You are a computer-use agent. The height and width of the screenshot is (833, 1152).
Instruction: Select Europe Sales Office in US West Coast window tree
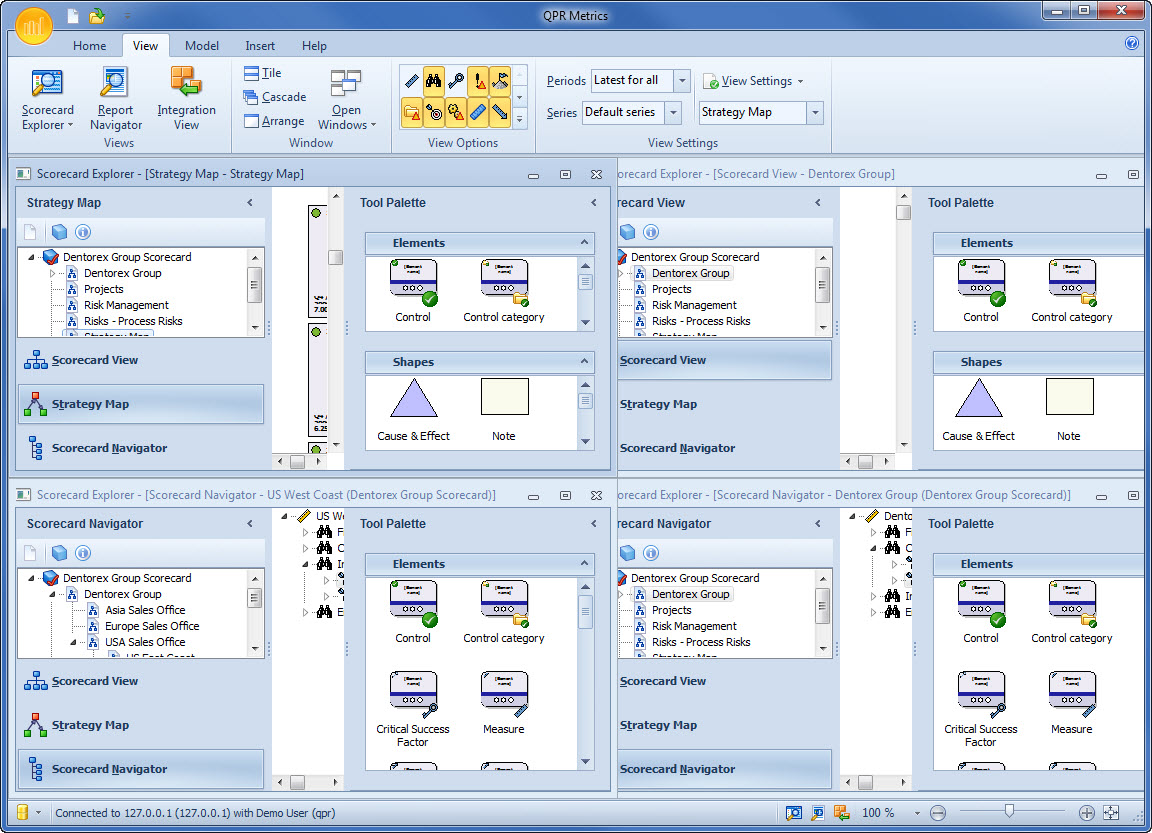[152, 626]
